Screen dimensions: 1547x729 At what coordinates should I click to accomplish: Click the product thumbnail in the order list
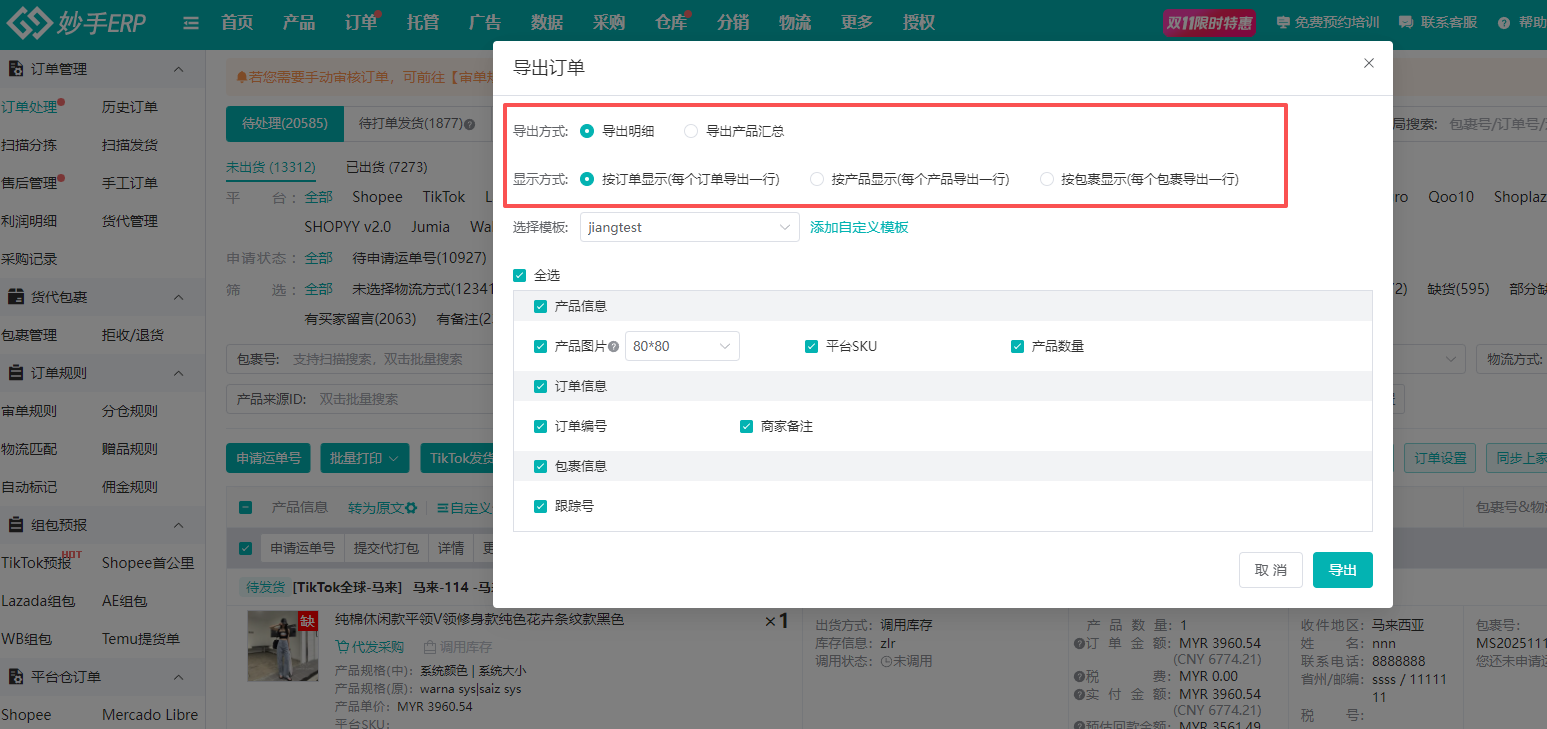(x=282, y=645)
